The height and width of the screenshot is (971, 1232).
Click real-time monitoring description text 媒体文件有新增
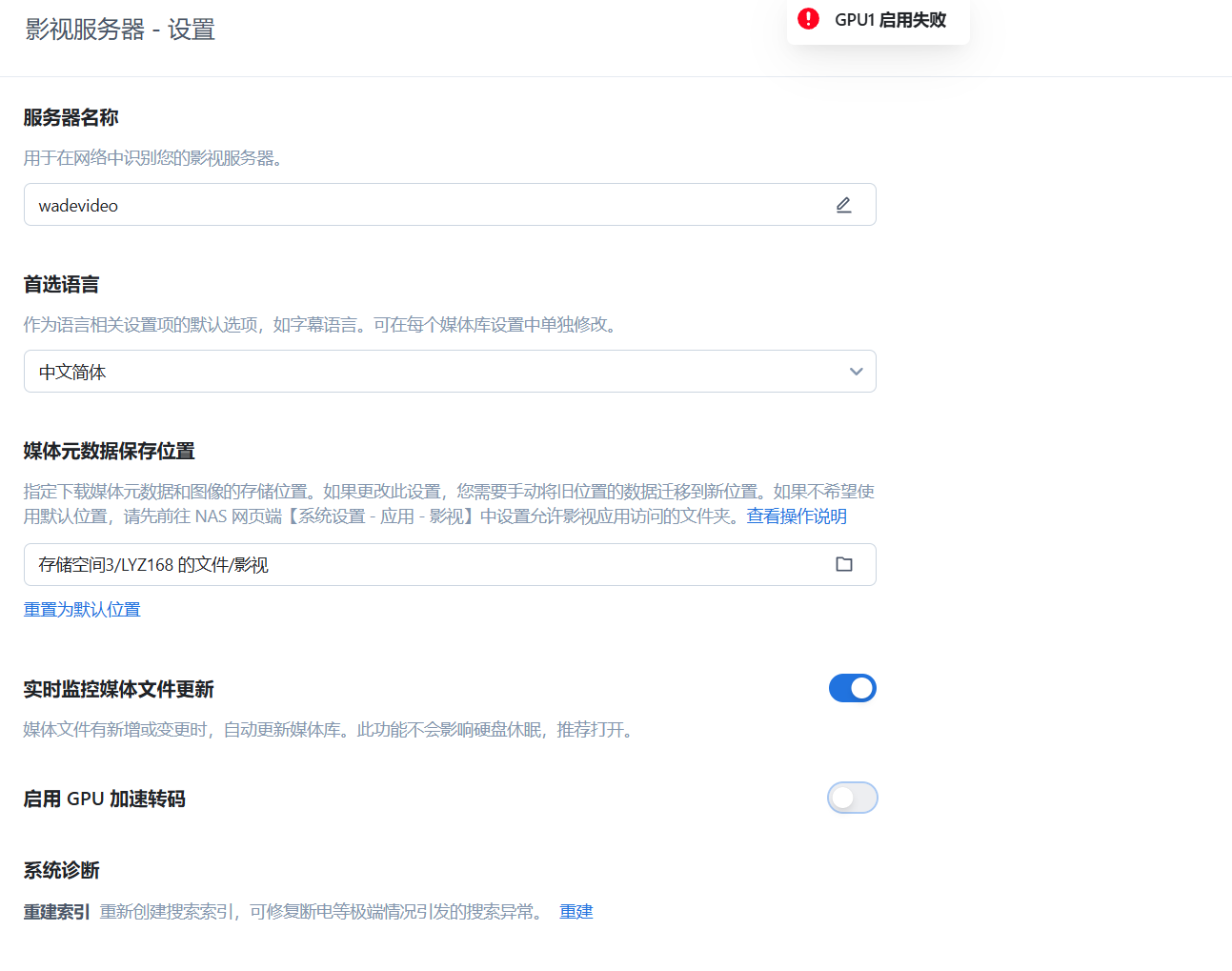pos(330,730)
